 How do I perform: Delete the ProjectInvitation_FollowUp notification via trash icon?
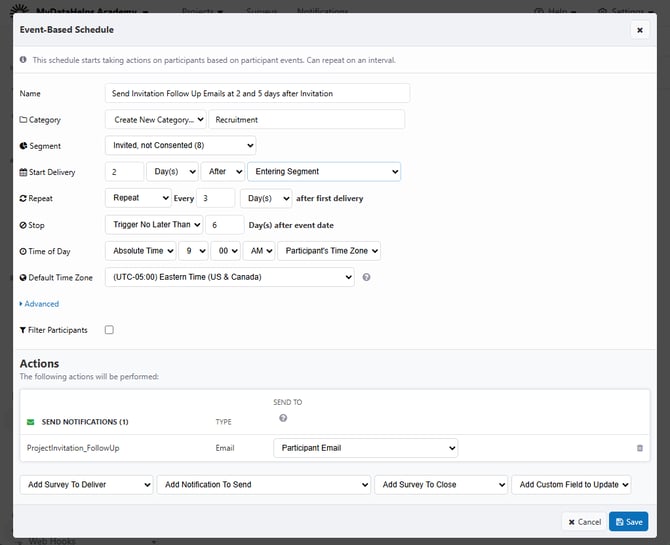click(x=640, y=448)
